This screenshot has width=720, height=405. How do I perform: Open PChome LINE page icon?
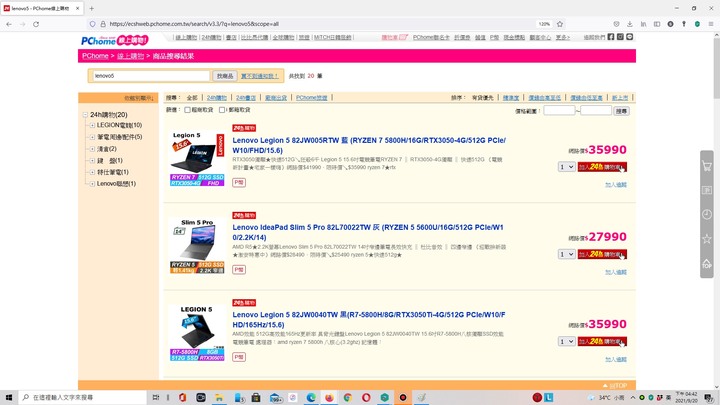(630, 37)
